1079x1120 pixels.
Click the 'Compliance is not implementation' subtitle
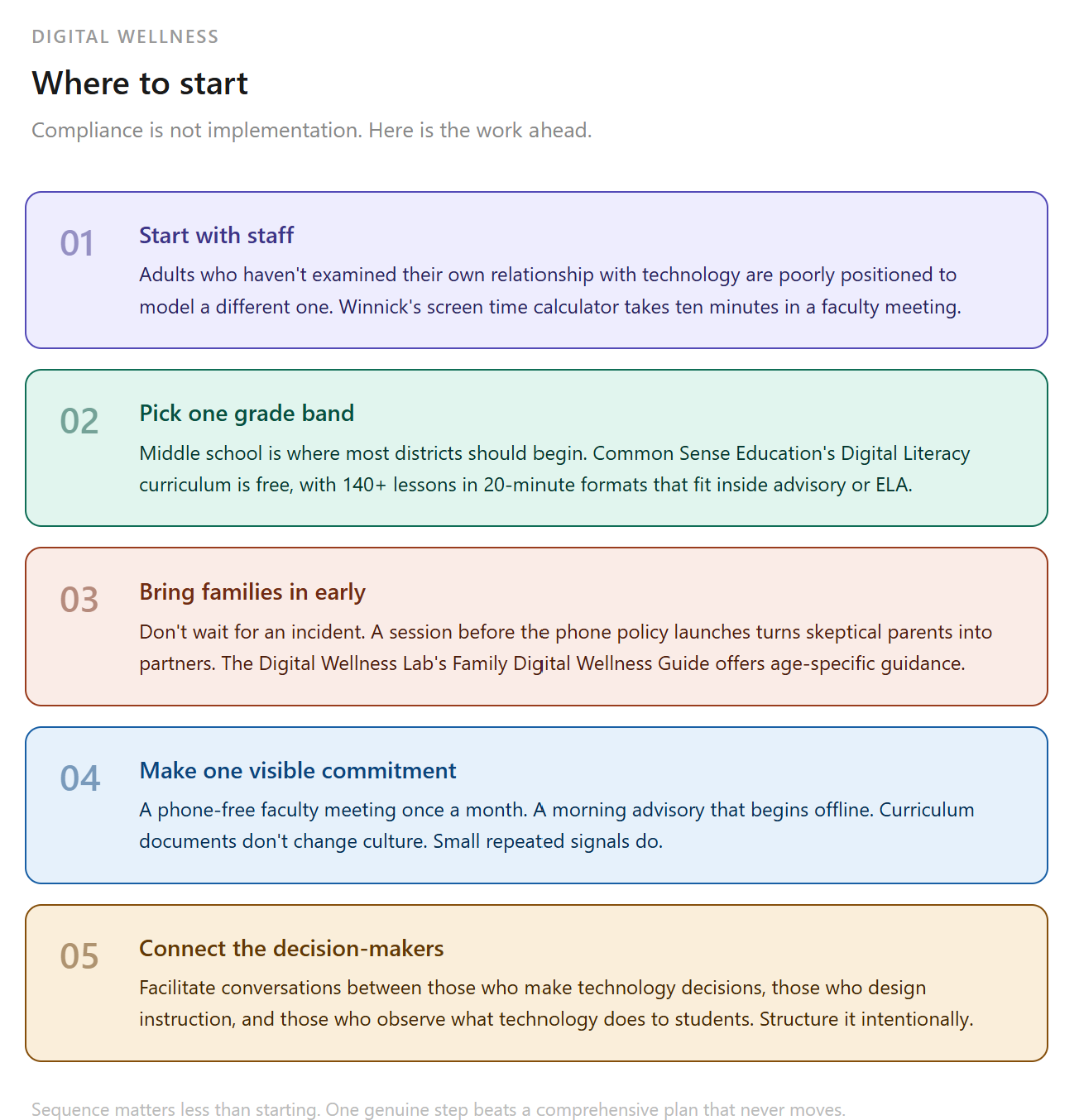[x=312, y=131]
